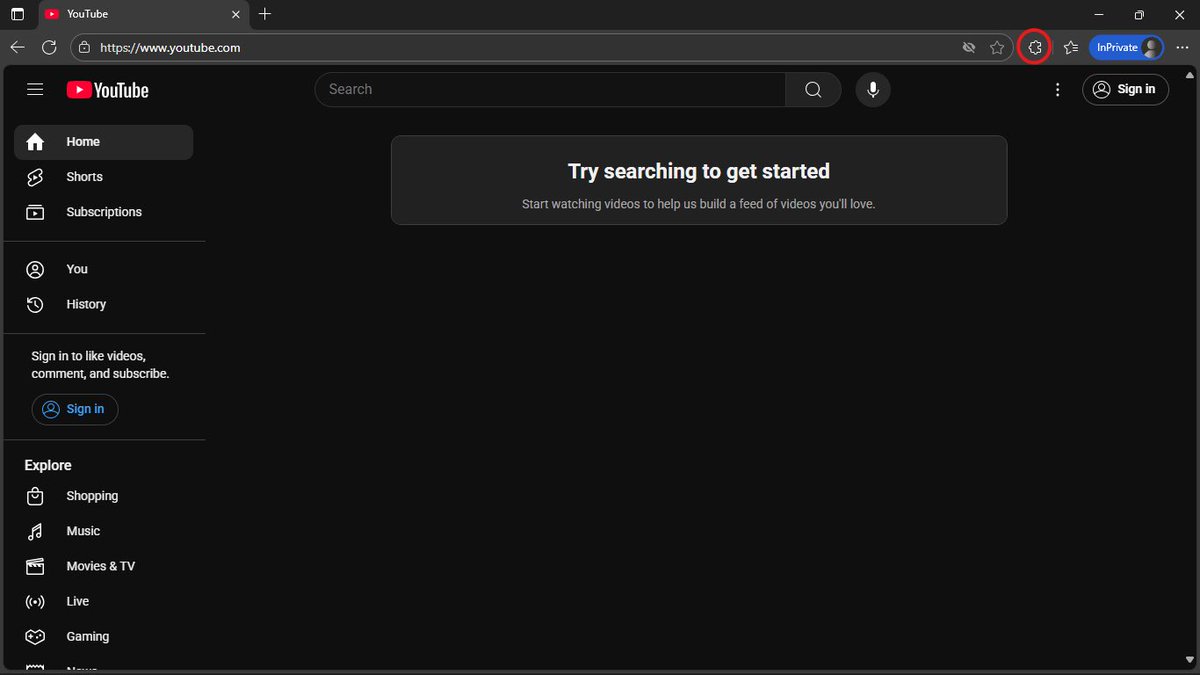Open Shopping under Explore

click(104, 496)
